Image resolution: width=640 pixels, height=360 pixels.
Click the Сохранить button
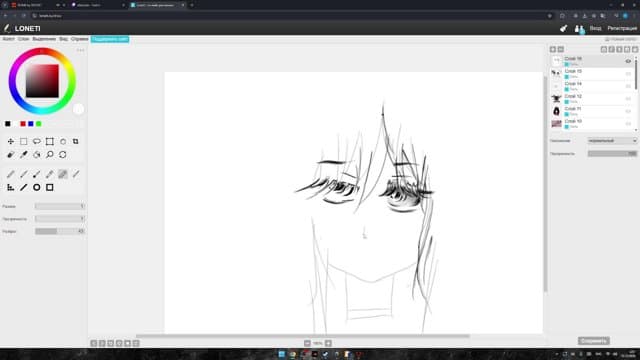point(594,341)
